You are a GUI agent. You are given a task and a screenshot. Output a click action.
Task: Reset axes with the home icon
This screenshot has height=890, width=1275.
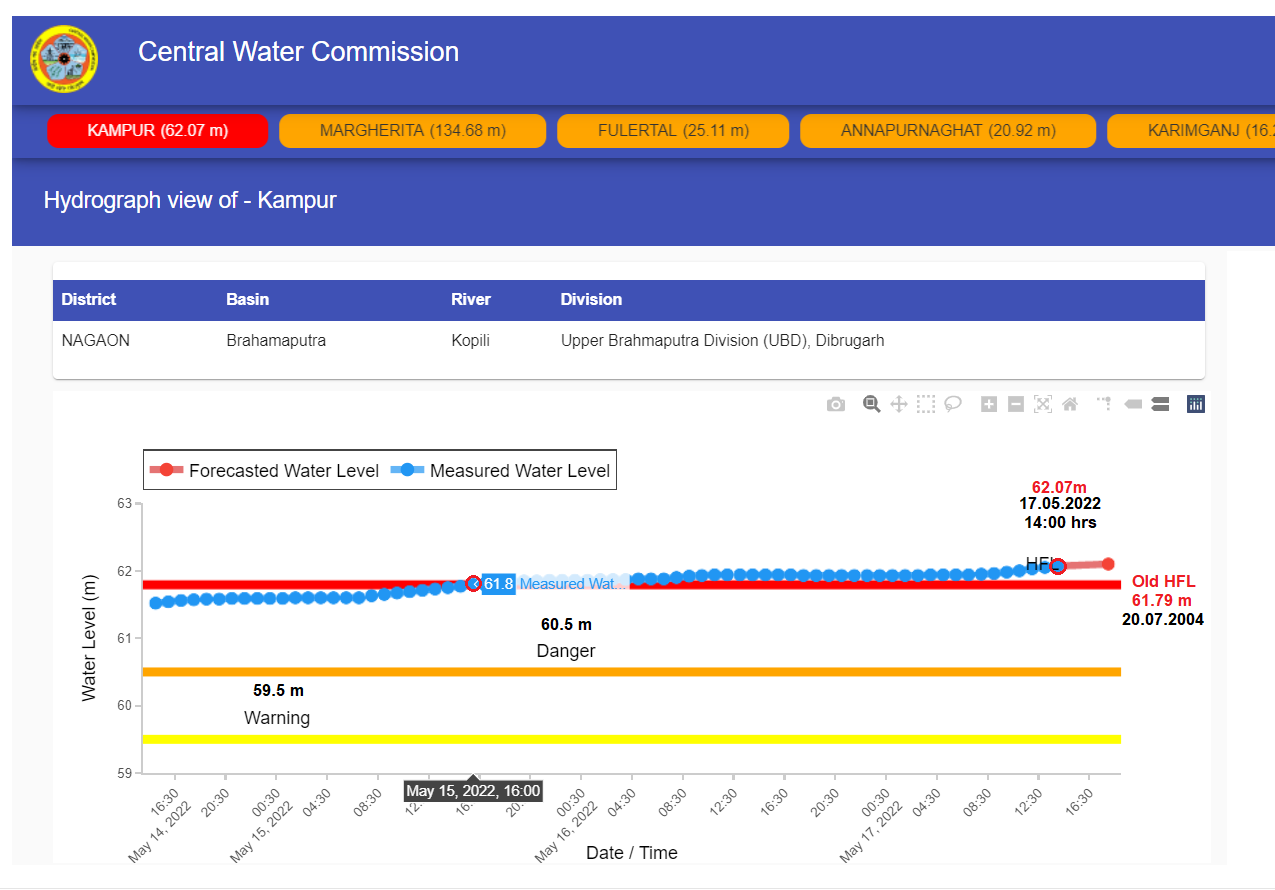1069,404
